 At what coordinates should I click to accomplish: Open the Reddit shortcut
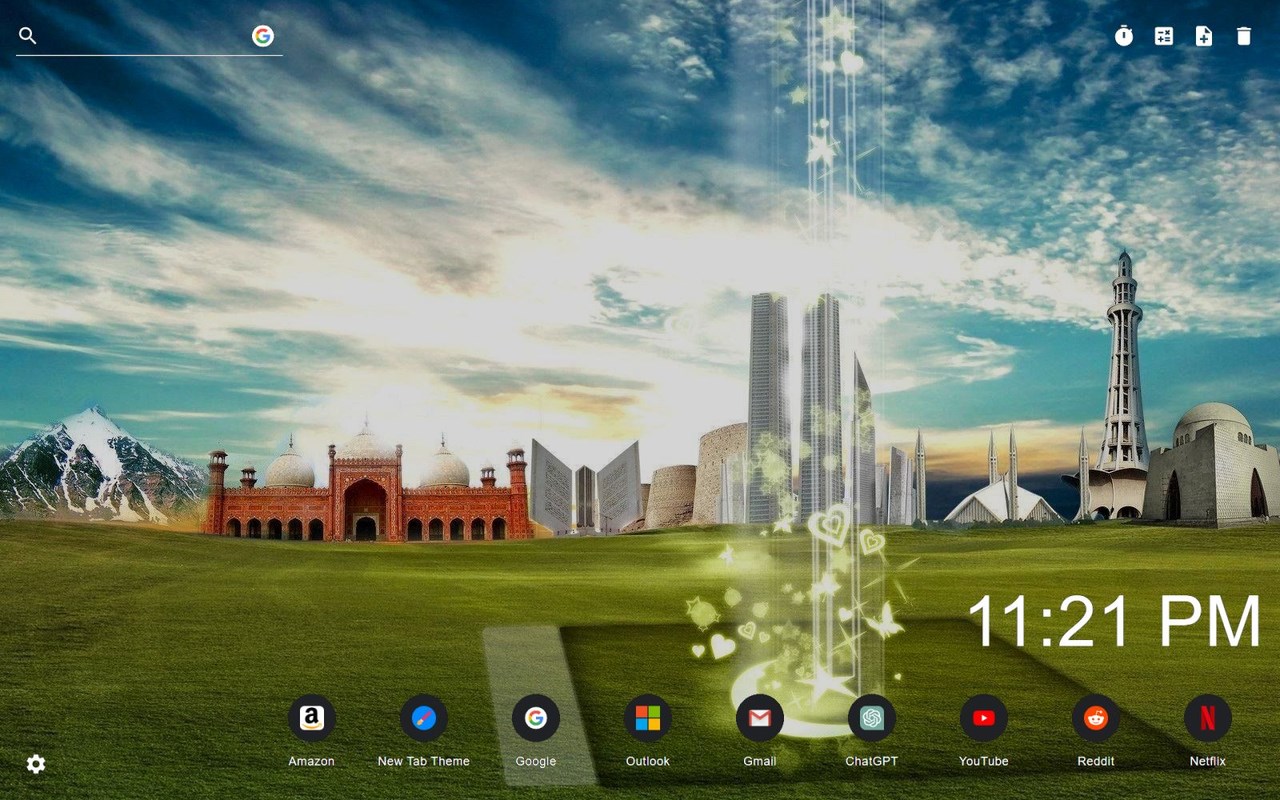[x=1095, y=717]
